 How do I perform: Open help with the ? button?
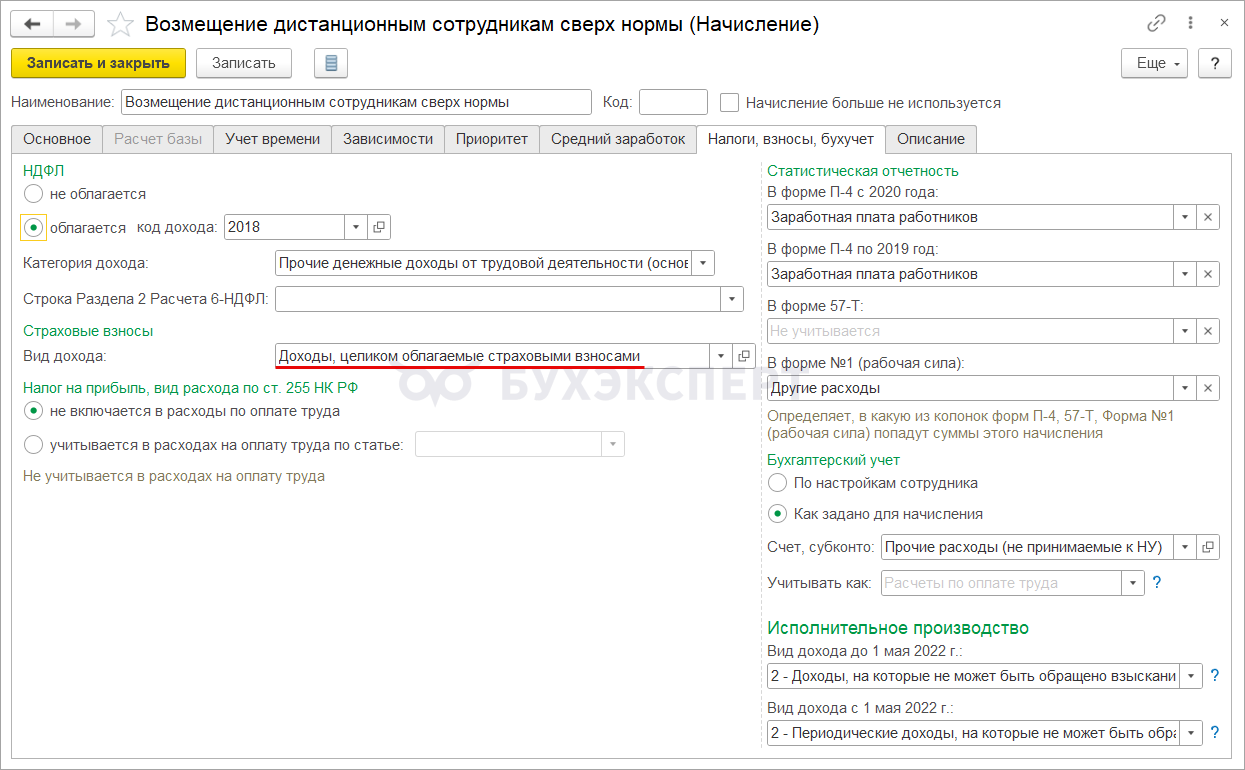point(1215,63)
